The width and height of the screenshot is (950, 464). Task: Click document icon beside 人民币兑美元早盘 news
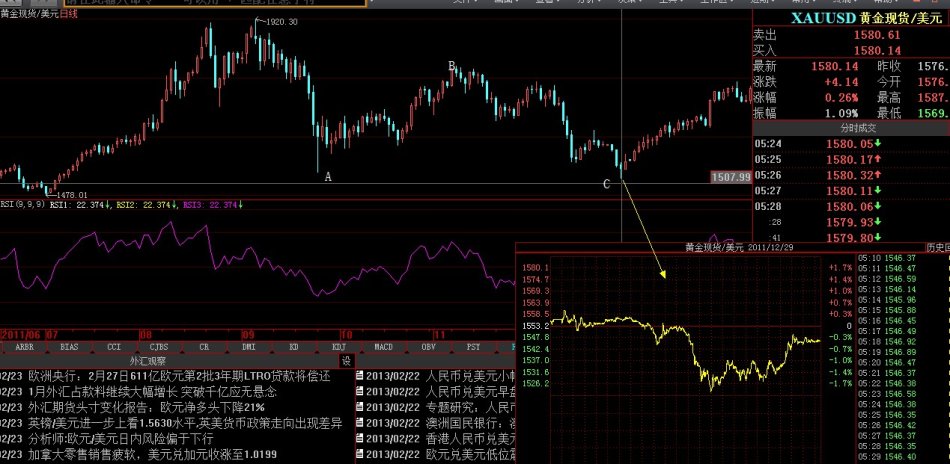[360, 392]
